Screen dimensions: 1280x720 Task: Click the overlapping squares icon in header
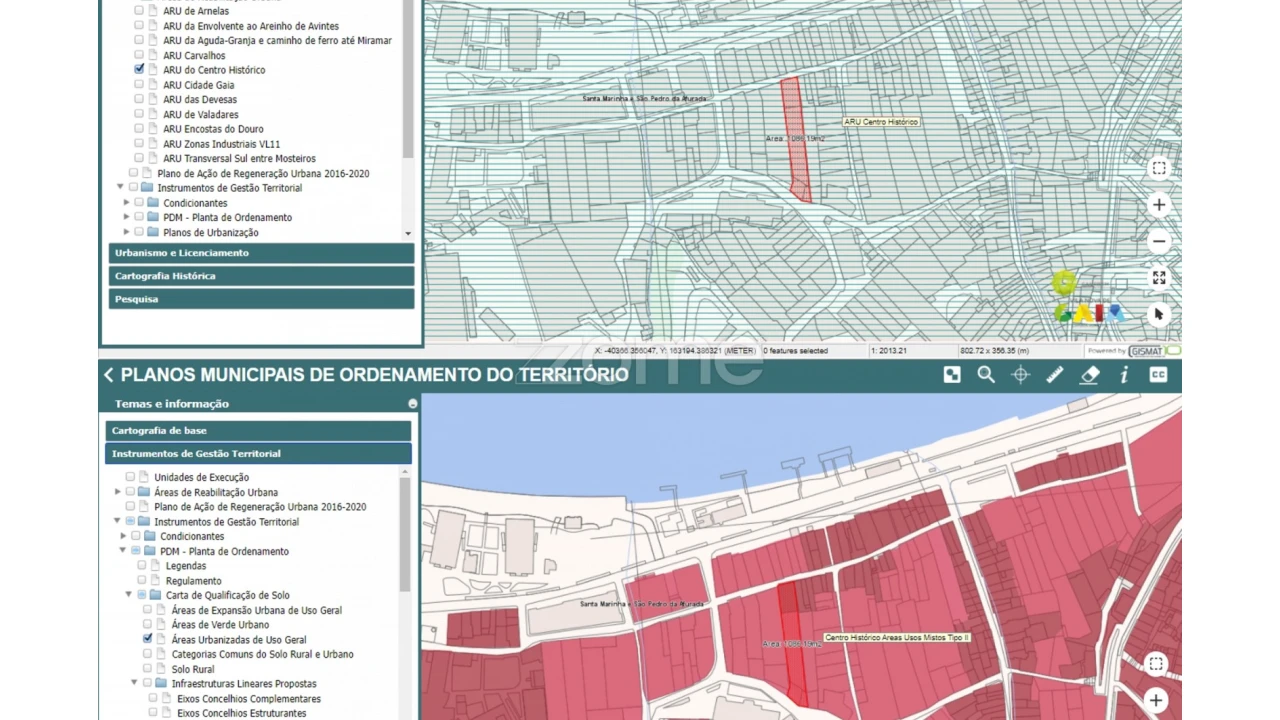952,375
